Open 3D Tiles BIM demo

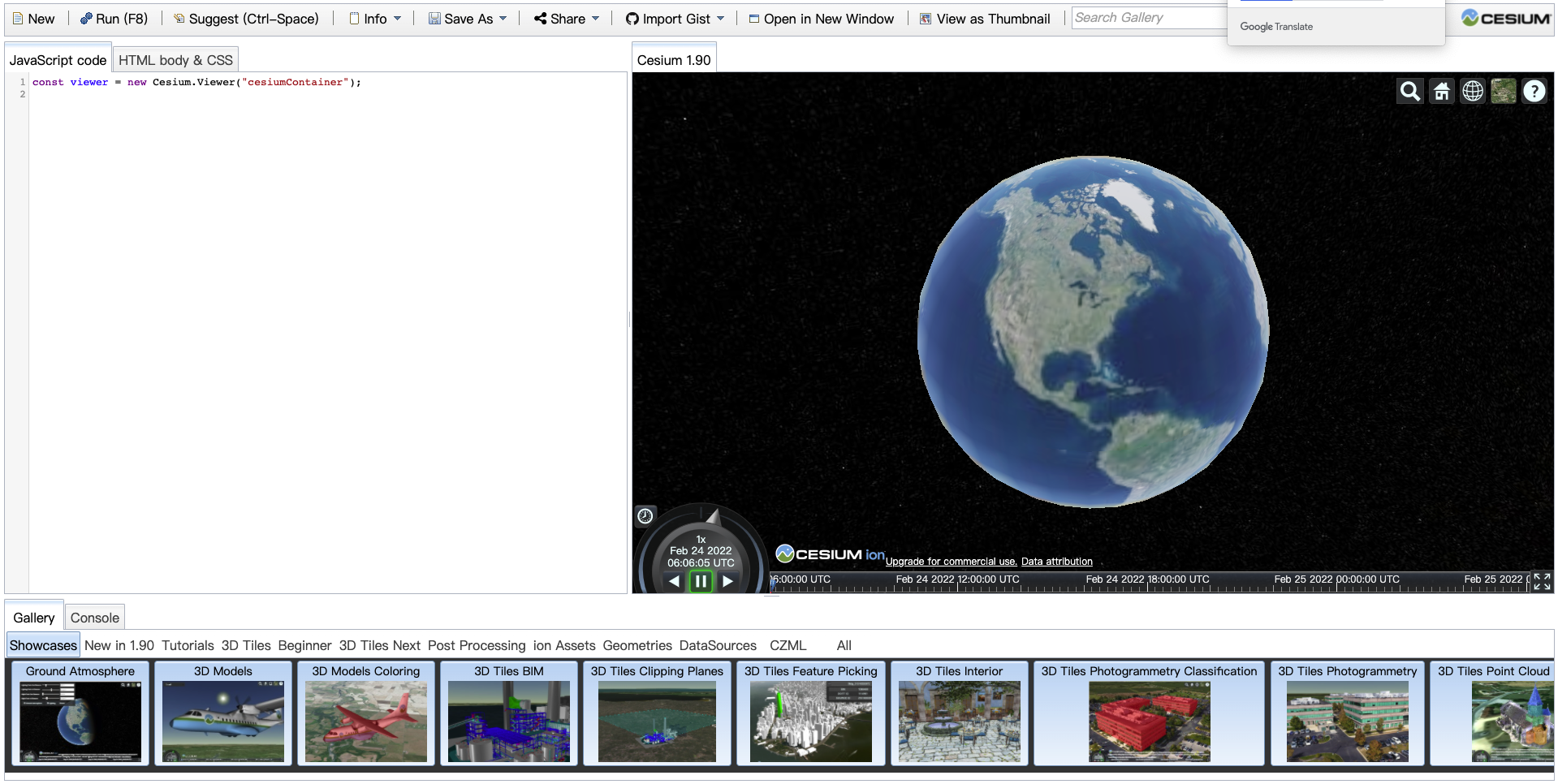pyautogui.click(x=509, y=713)
